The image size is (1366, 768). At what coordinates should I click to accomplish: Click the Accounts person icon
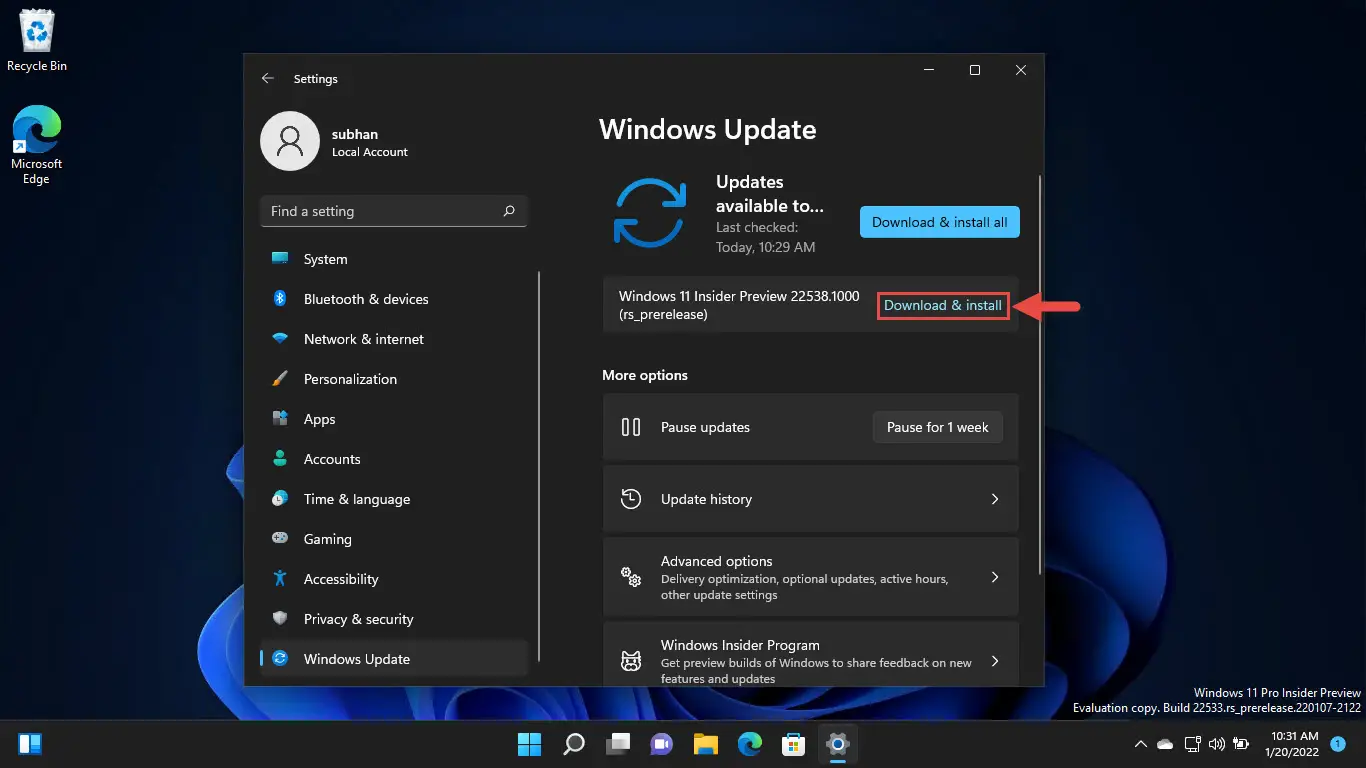(280, 459)
